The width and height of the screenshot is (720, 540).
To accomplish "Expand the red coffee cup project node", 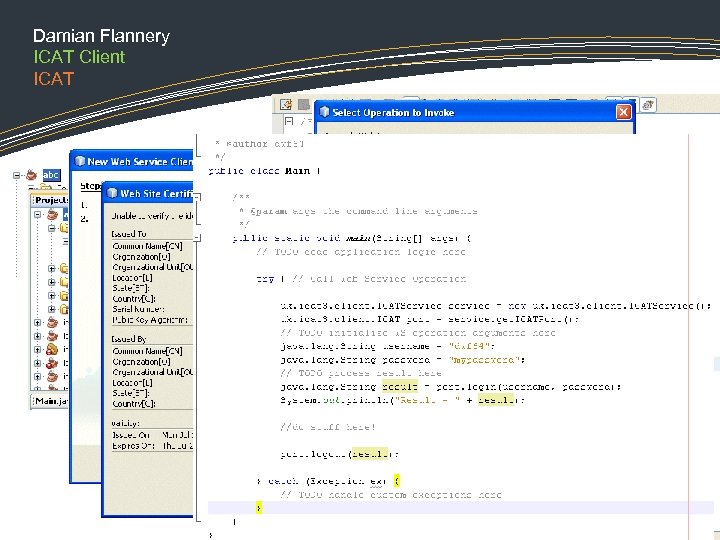I will tap(38, 363).
